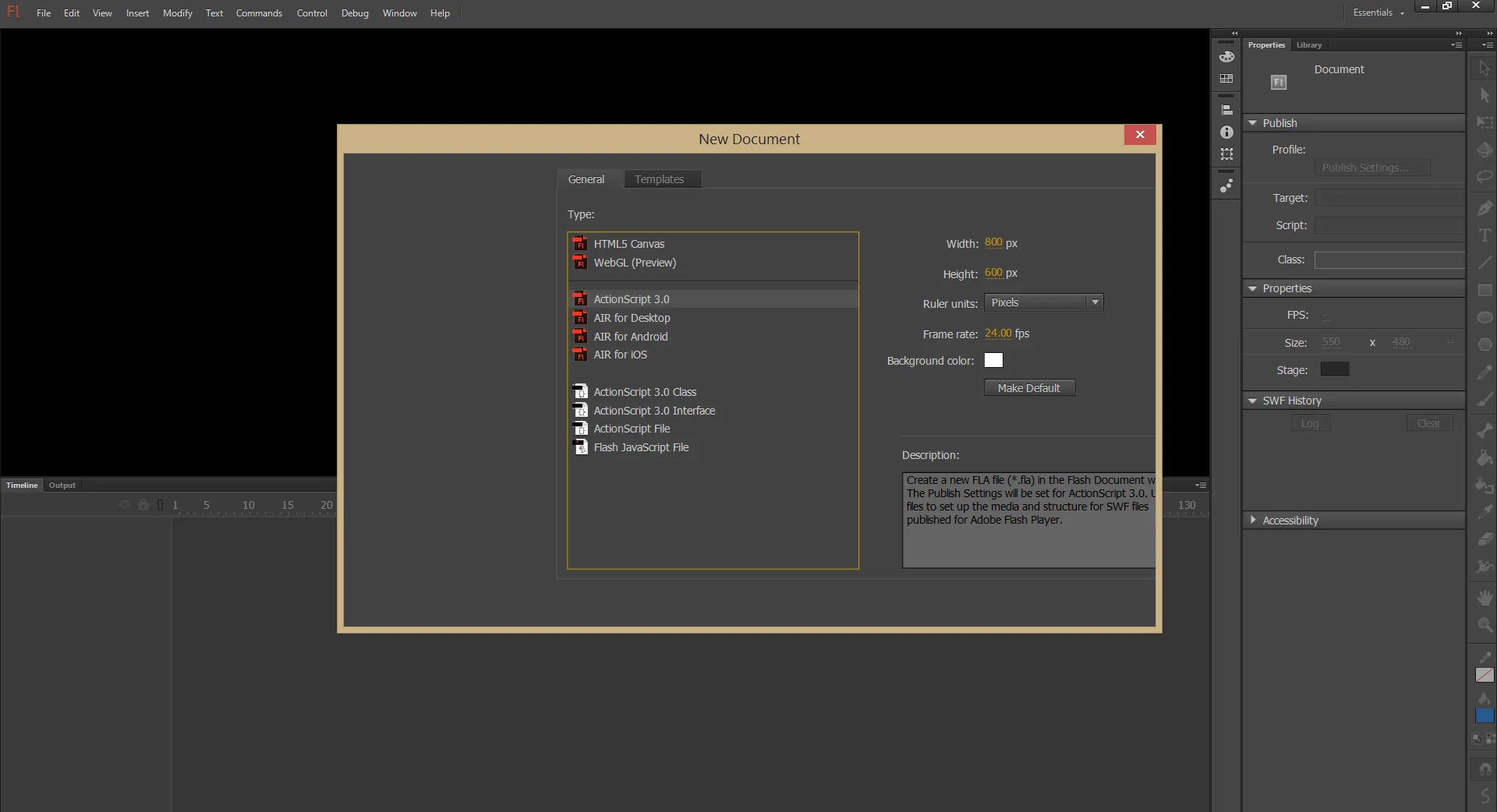Image resolution: width=1497 pixels, height=812 pixels.
Task: Select the Paint Bucket tool
Action: [1485, 457]
